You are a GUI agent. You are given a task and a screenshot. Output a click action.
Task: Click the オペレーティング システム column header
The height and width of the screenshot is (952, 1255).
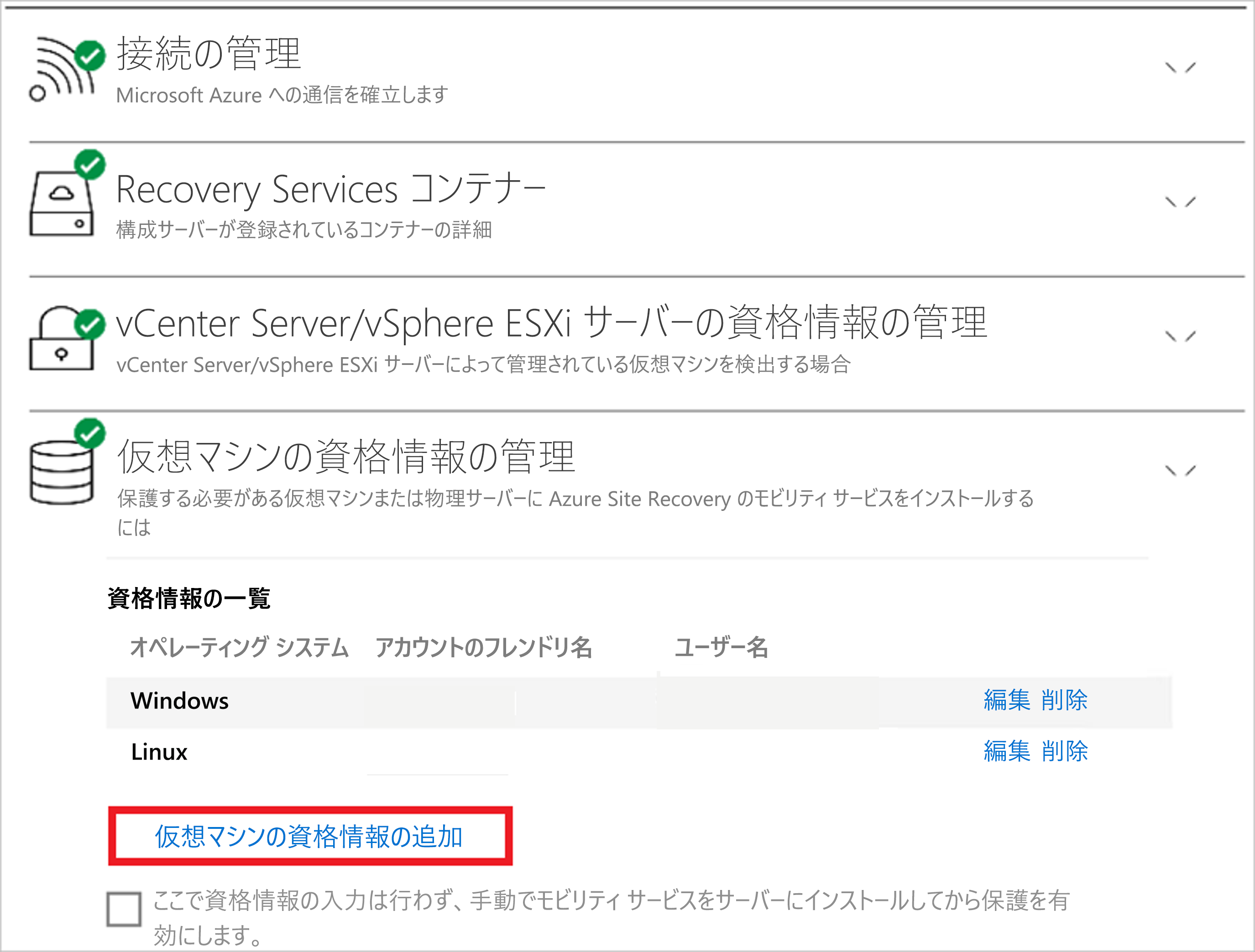coord(240,647)
